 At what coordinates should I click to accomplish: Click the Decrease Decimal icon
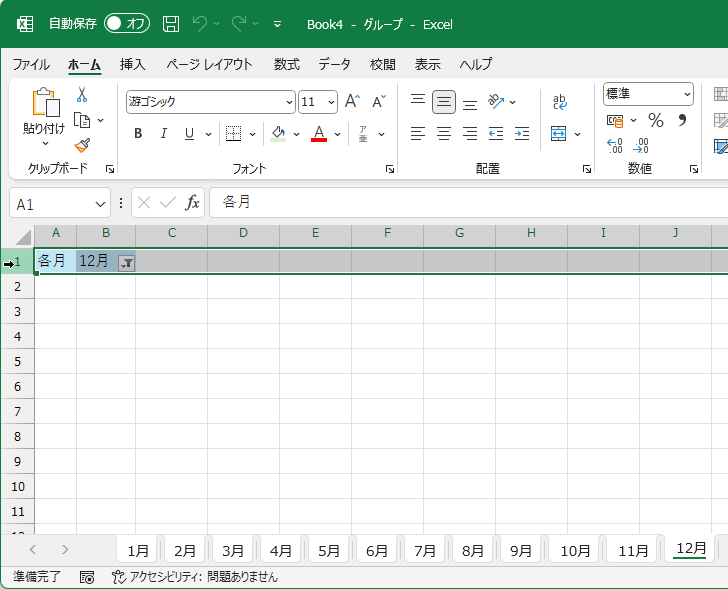tap(641, 146)
